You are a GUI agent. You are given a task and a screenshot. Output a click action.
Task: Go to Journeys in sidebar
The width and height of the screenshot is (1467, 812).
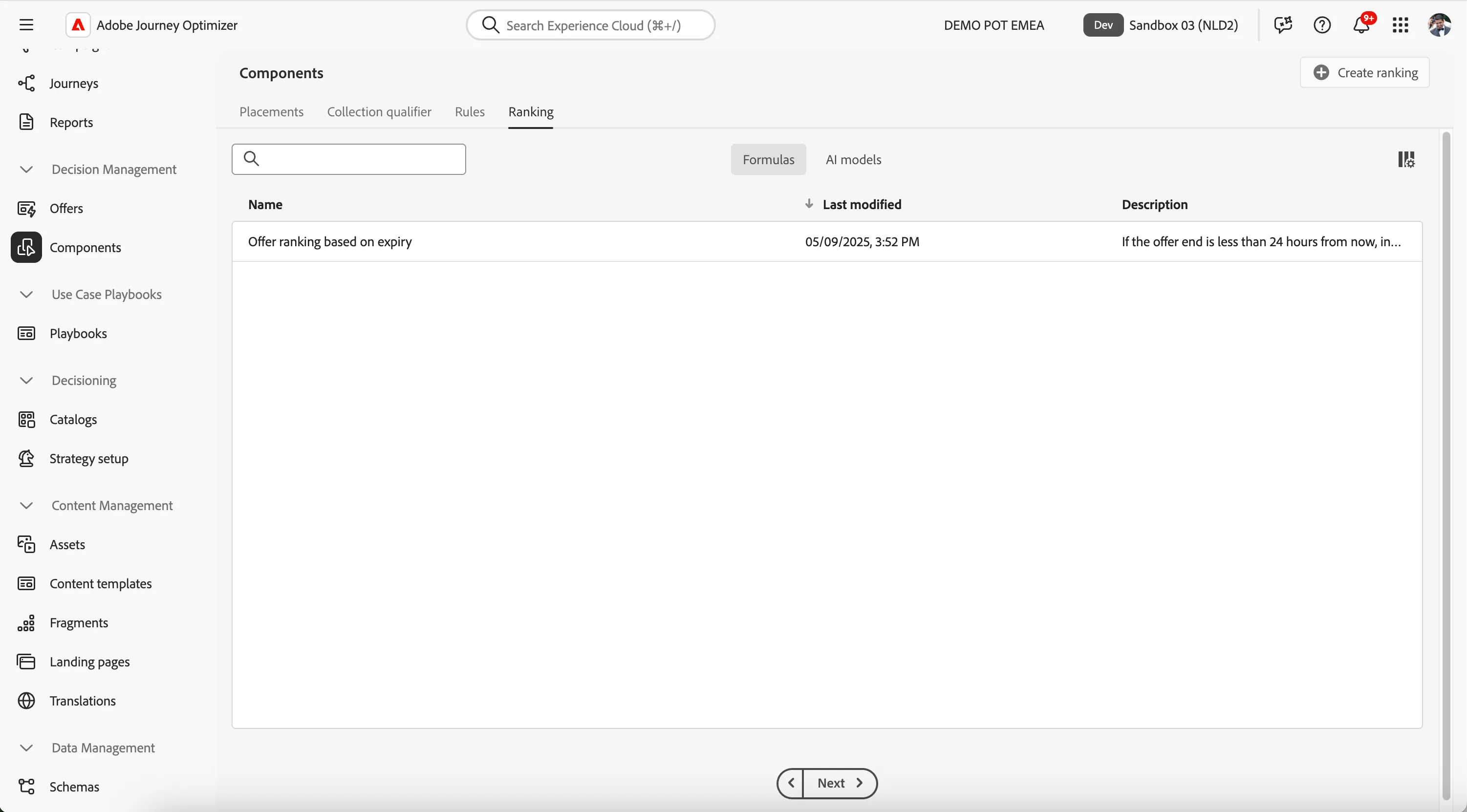(x=74, y=83)
